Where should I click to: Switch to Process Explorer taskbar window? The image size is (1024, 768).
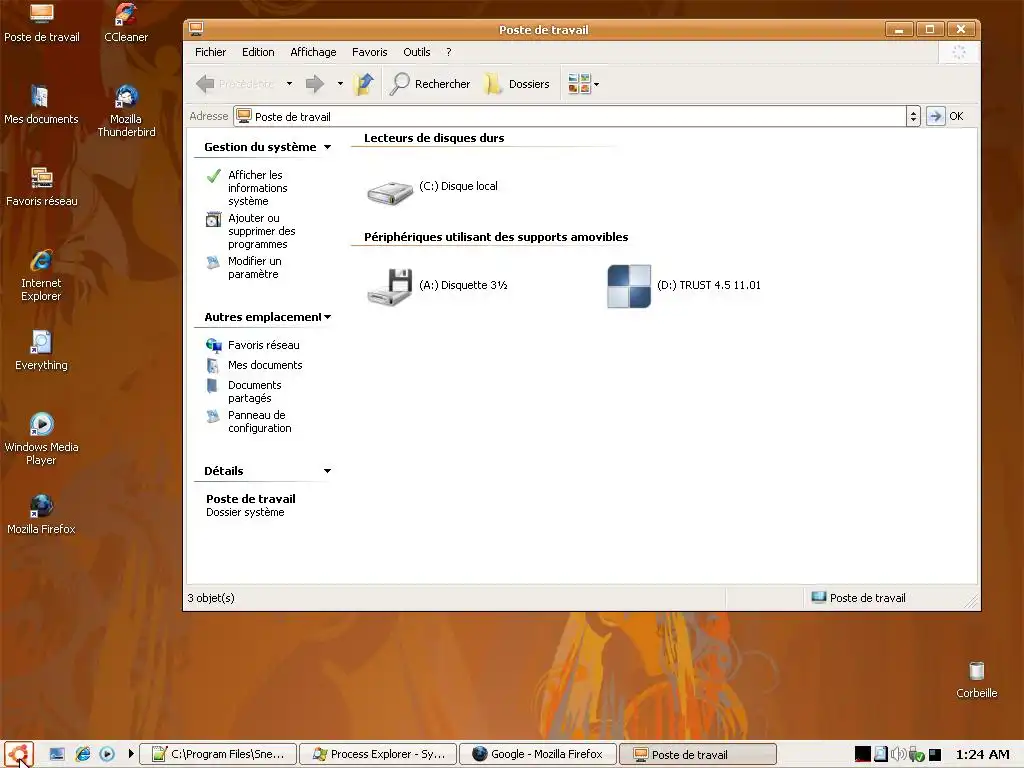coord(378,754)
